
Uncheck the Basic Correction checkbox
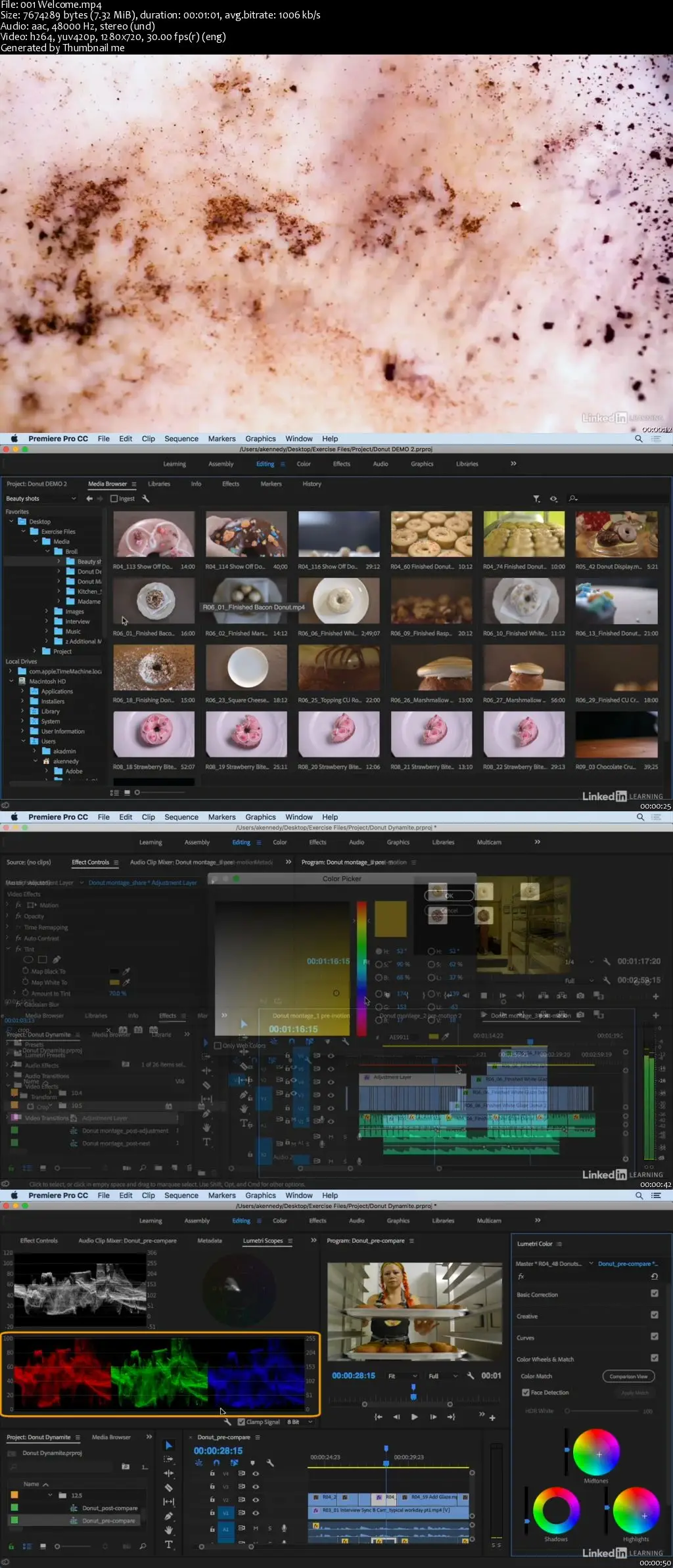655,1293
